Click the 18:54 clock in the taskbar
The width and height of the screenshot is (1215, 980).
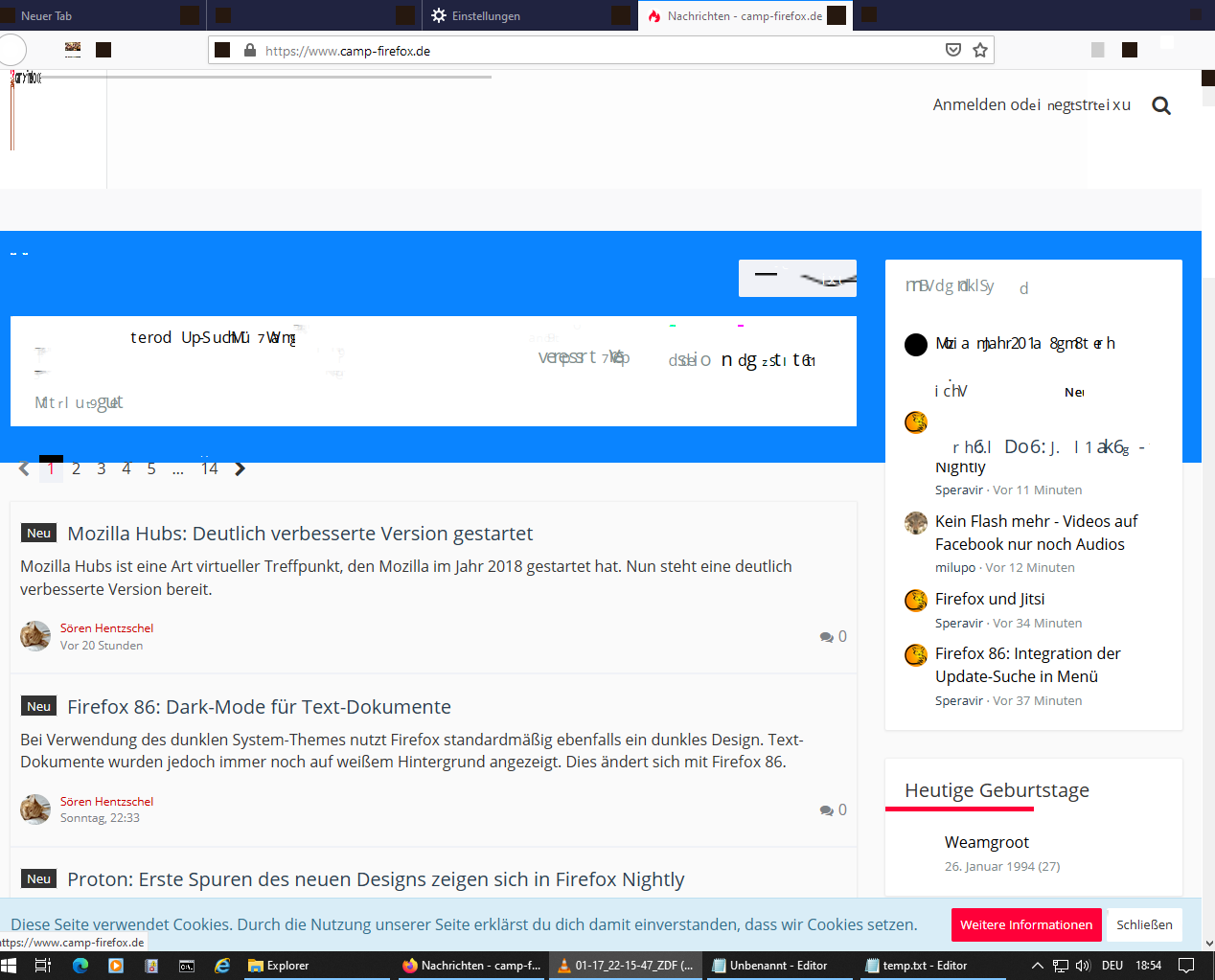[x=1148, y=966]
